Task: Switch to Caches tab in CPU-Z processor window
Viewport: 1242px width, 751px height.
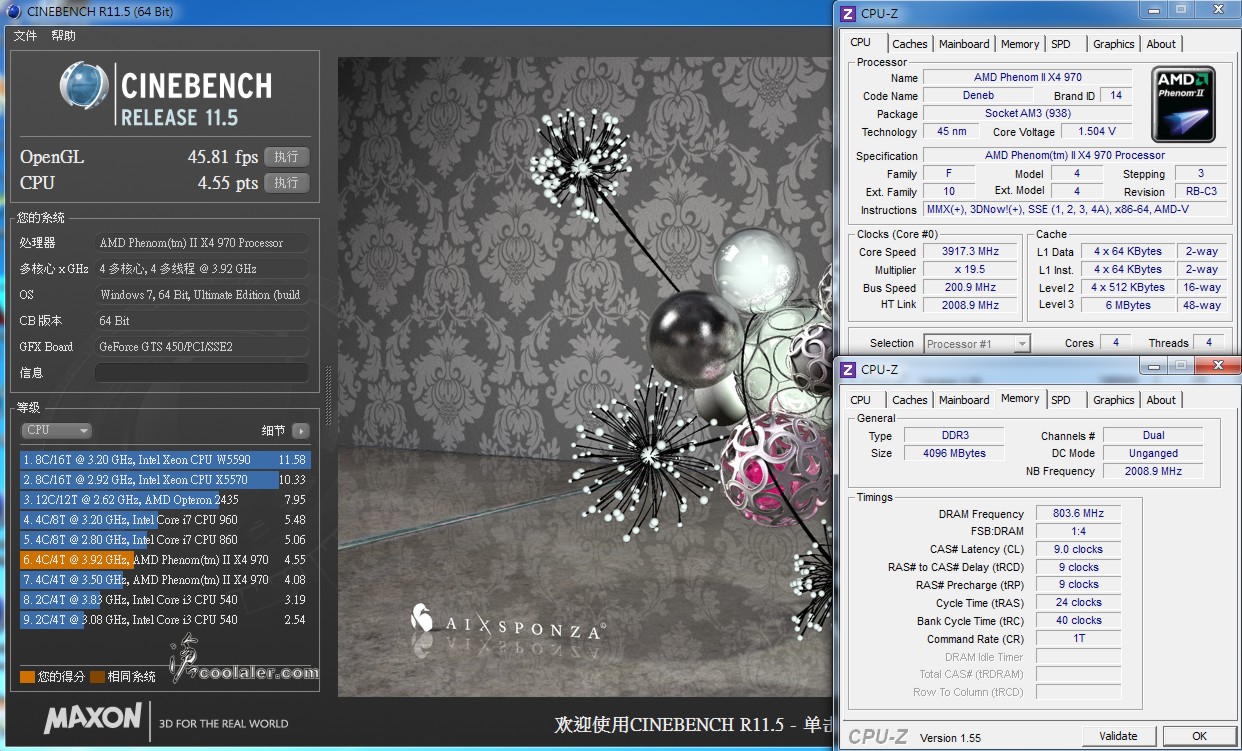Action: [x=910, y=44]
